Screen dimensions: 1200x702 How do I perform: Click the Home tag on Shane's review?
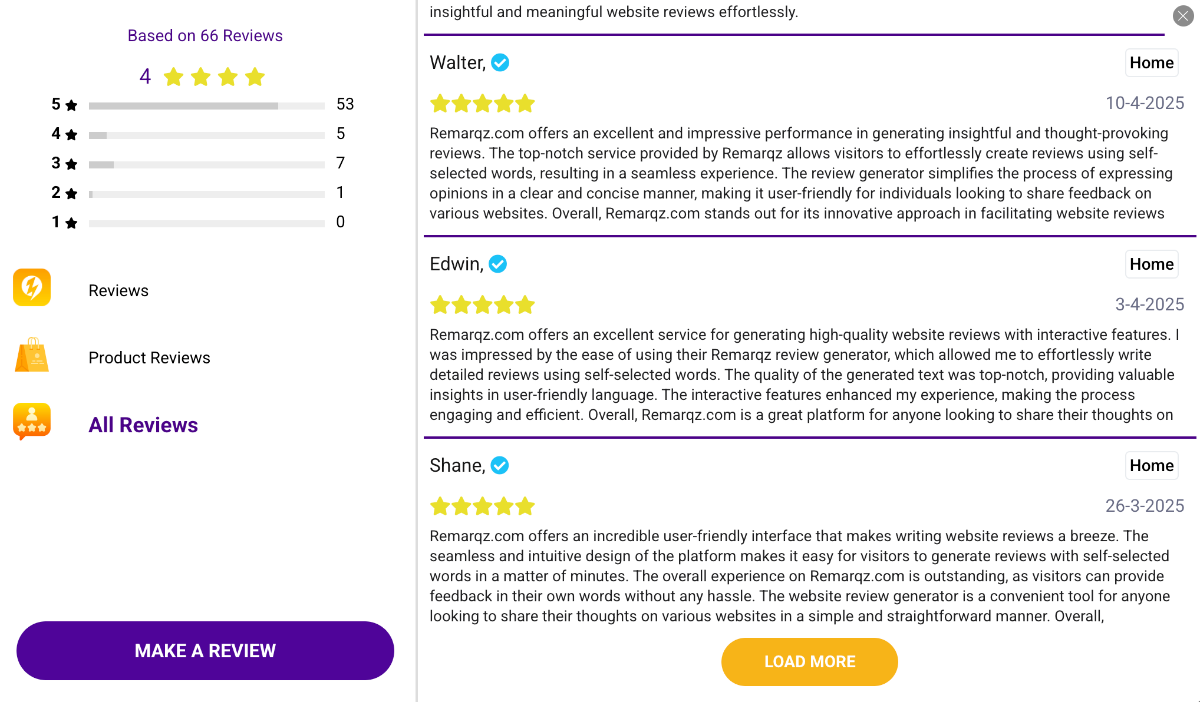(x=1151, y=465)
